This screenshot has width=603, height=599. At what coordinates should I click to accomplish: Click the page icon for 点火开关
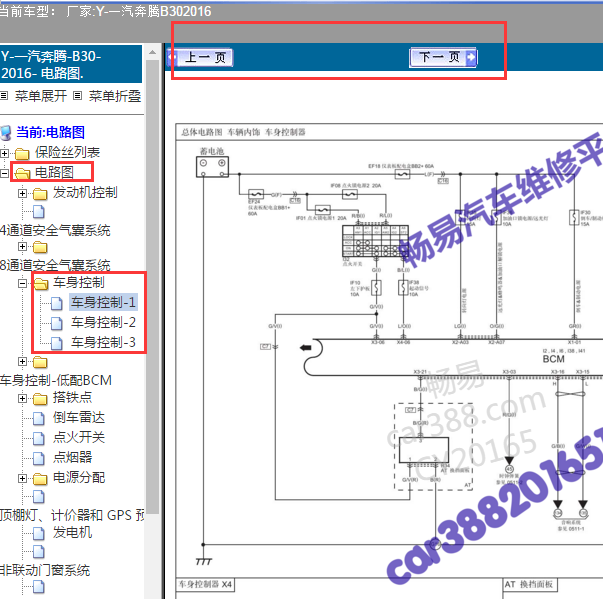point(38,438)
